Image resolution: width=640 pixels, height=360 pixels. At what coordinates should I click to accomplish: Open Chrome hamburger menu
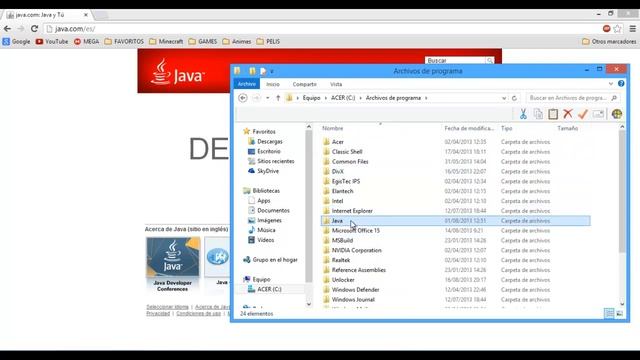tap(632, 29)
